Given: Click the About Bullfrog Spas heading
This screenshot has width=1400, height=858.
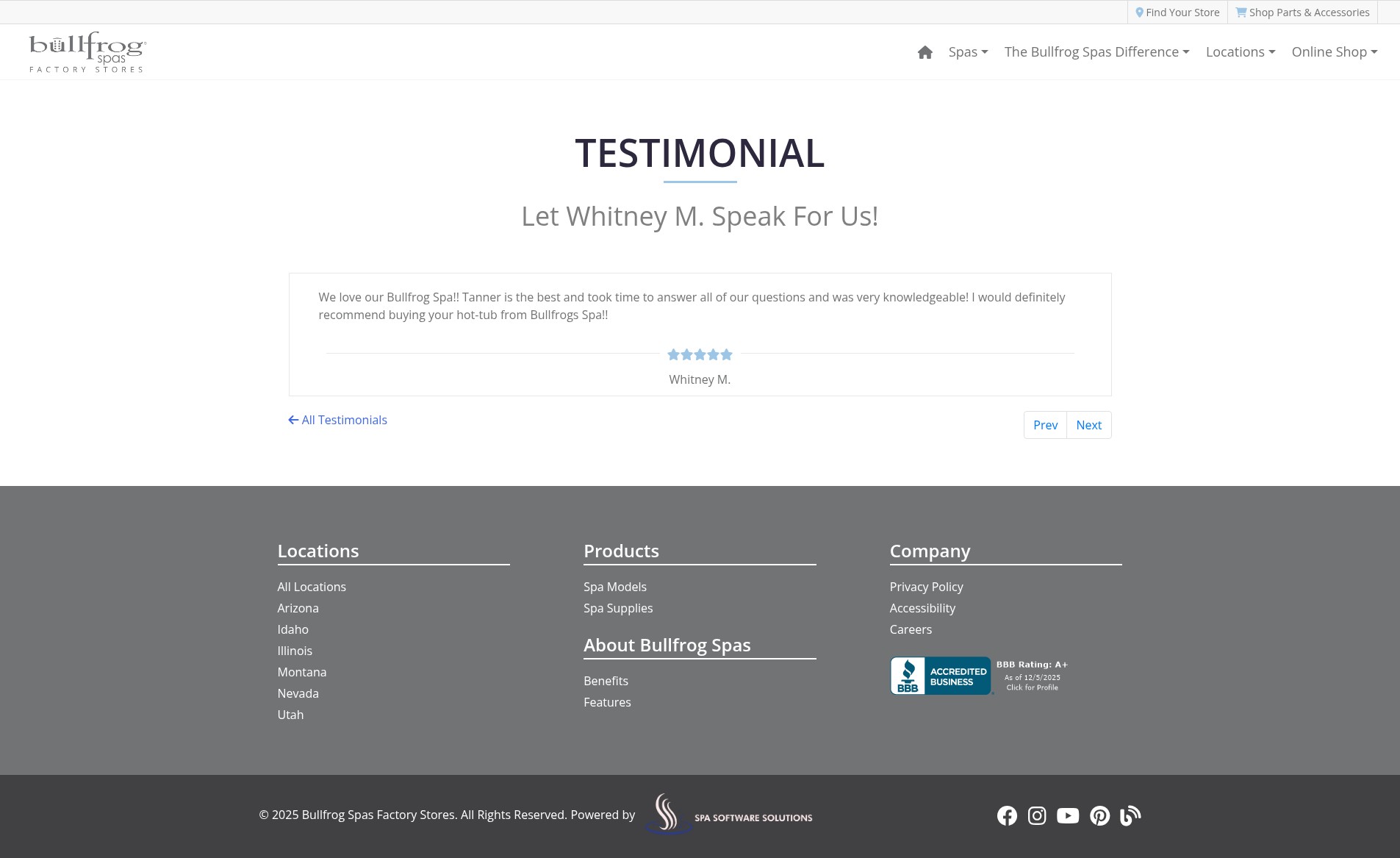Looking at the screenshot, I should (x=667, y=645).
